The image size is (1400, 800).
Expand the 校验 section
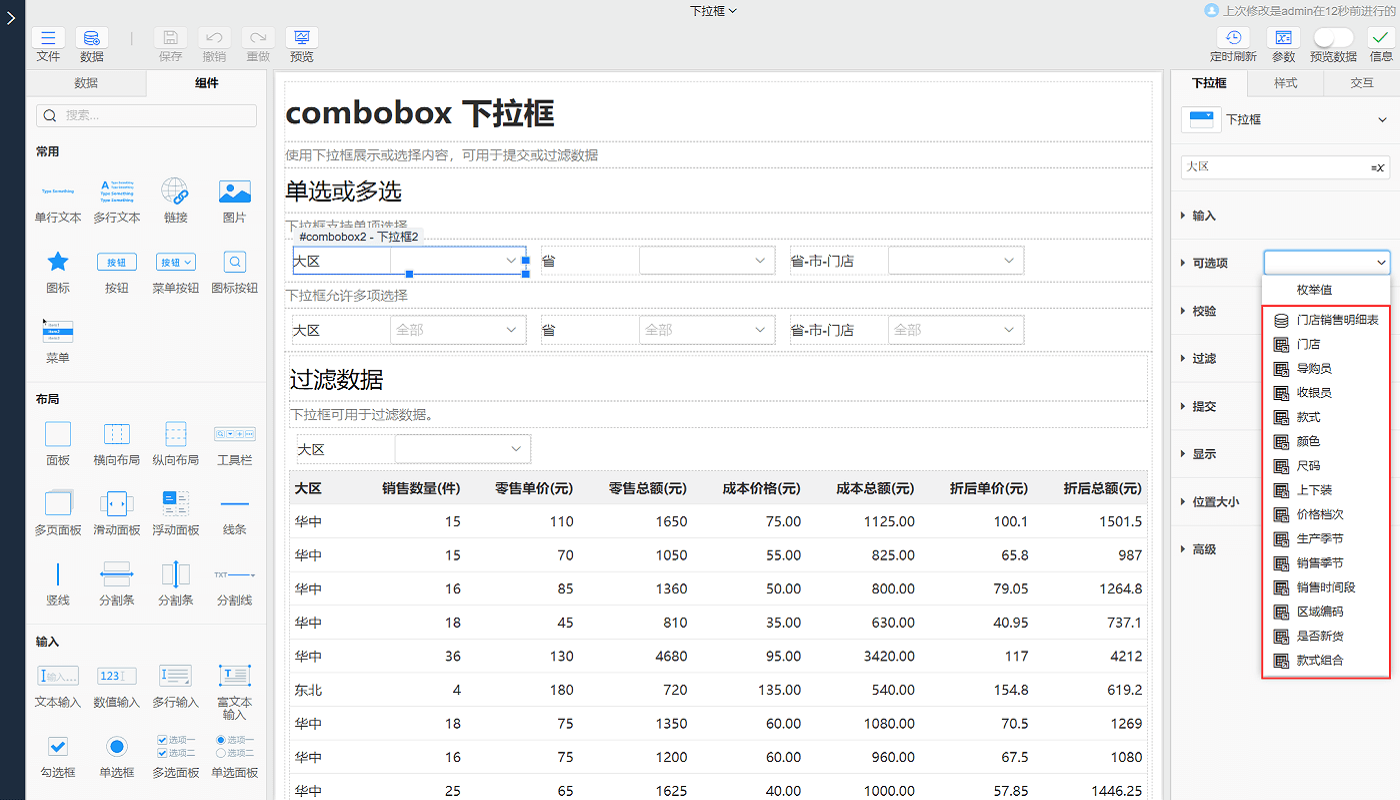(1204, 311)
